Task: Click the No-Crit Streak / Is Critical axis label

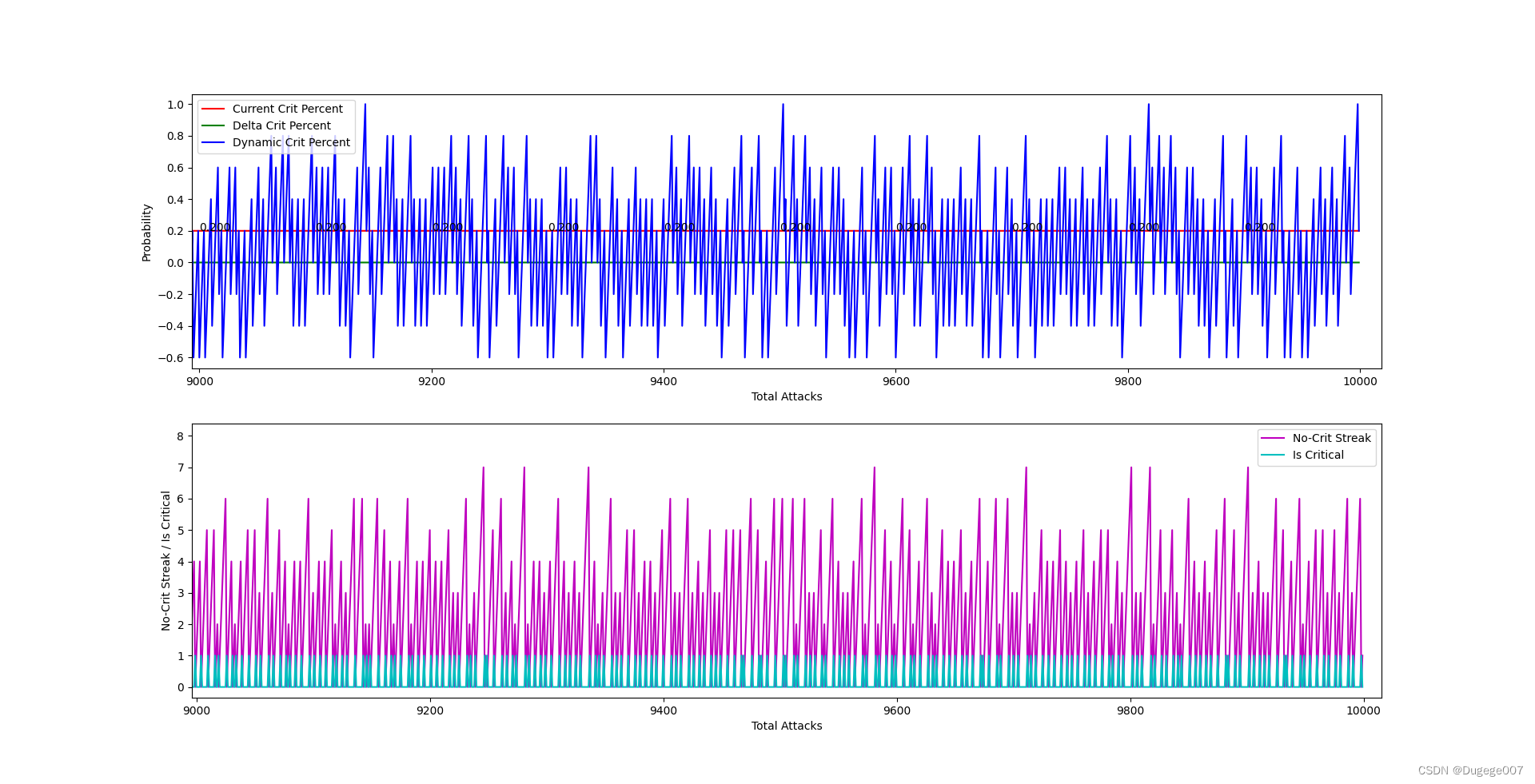Action: point(165,561)
